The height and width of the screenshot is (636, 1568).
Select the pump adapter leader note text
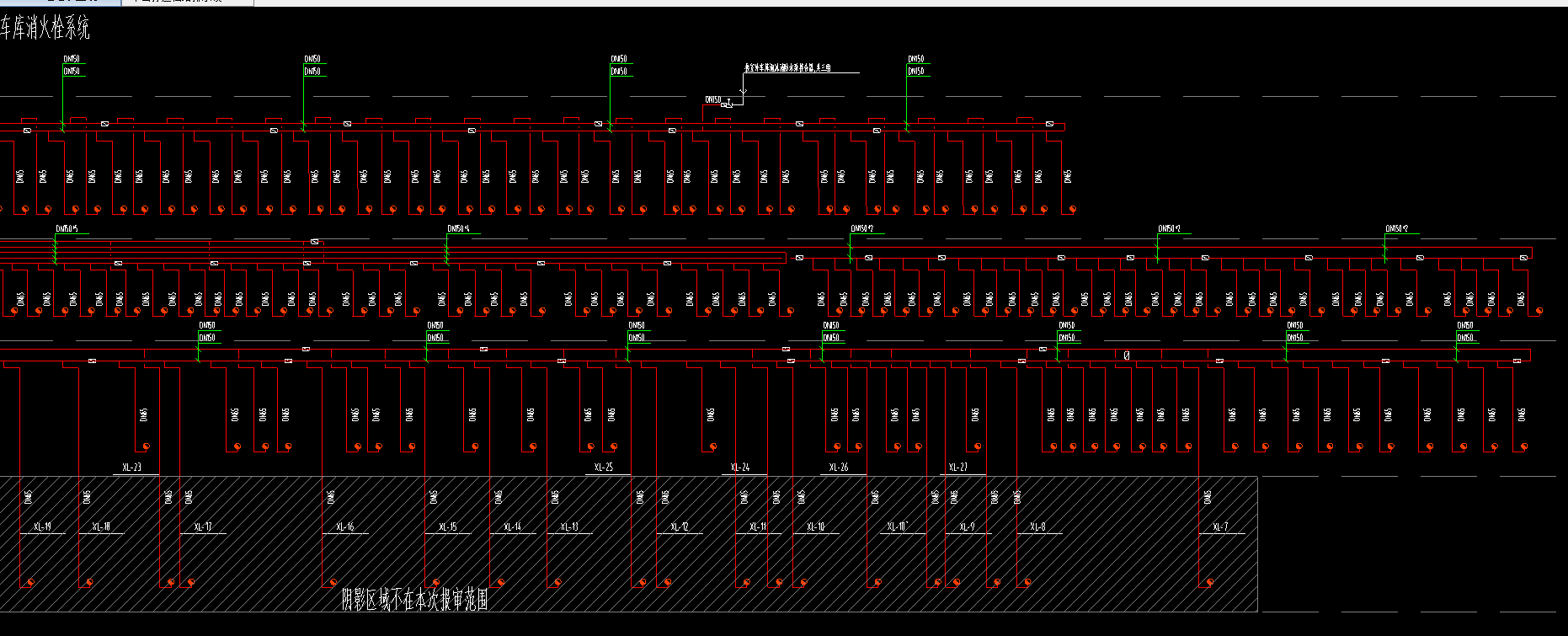pos(787,68)
